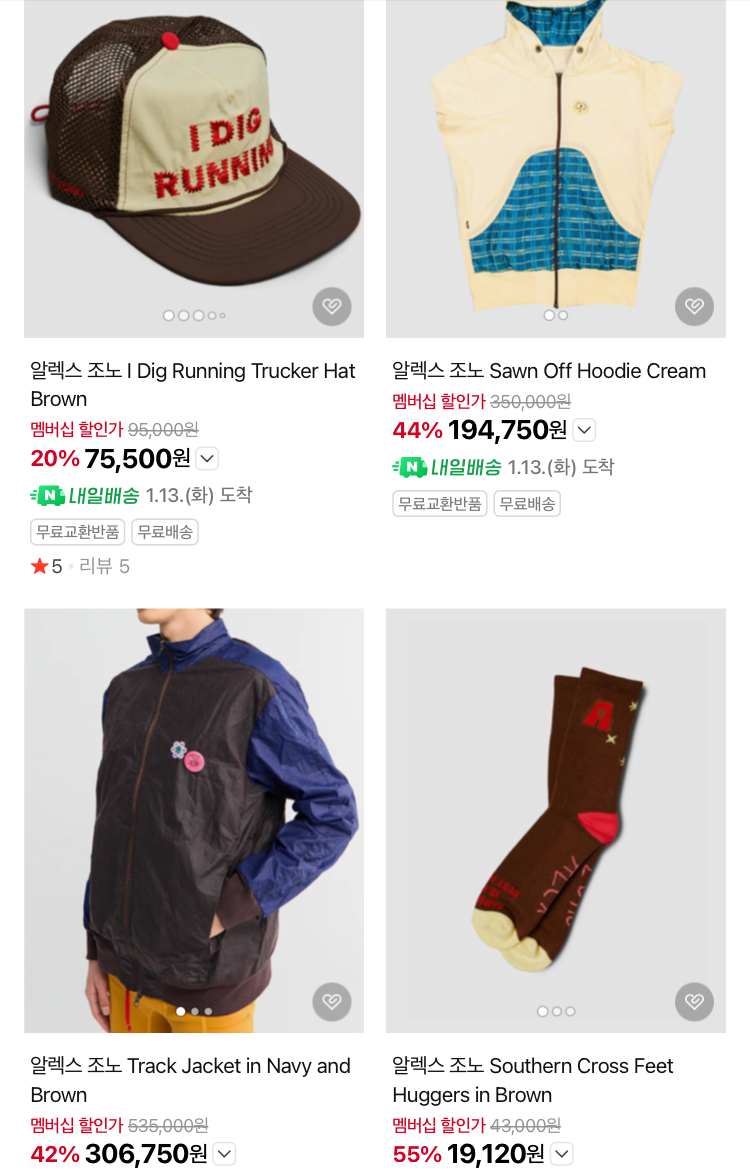
Task: Select second image dot on hat carousel
Action: pyautogui.click(x=183, y=315)
